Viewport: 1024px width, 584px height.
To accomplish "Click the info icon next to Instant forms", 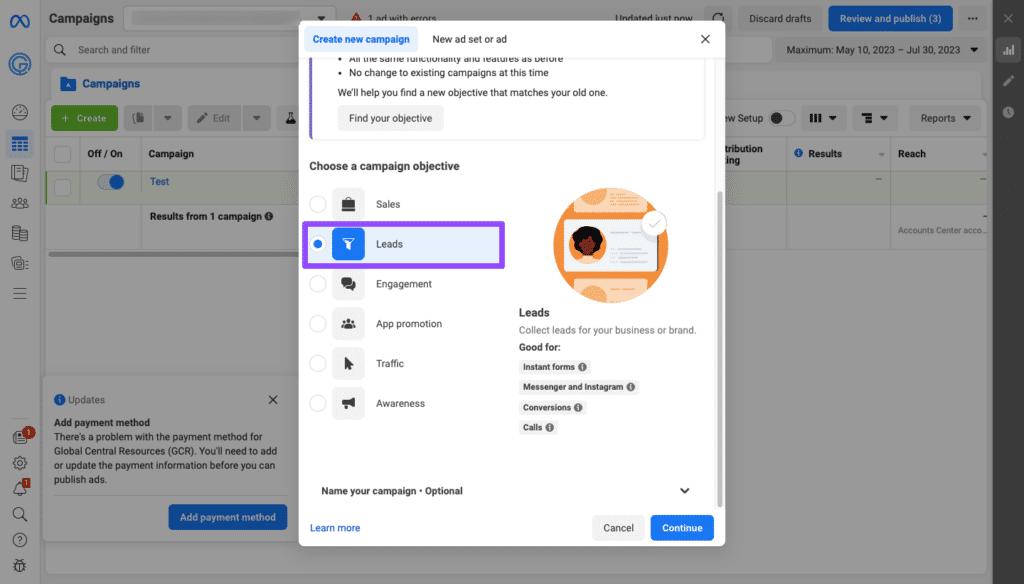I will pos(583,367).
